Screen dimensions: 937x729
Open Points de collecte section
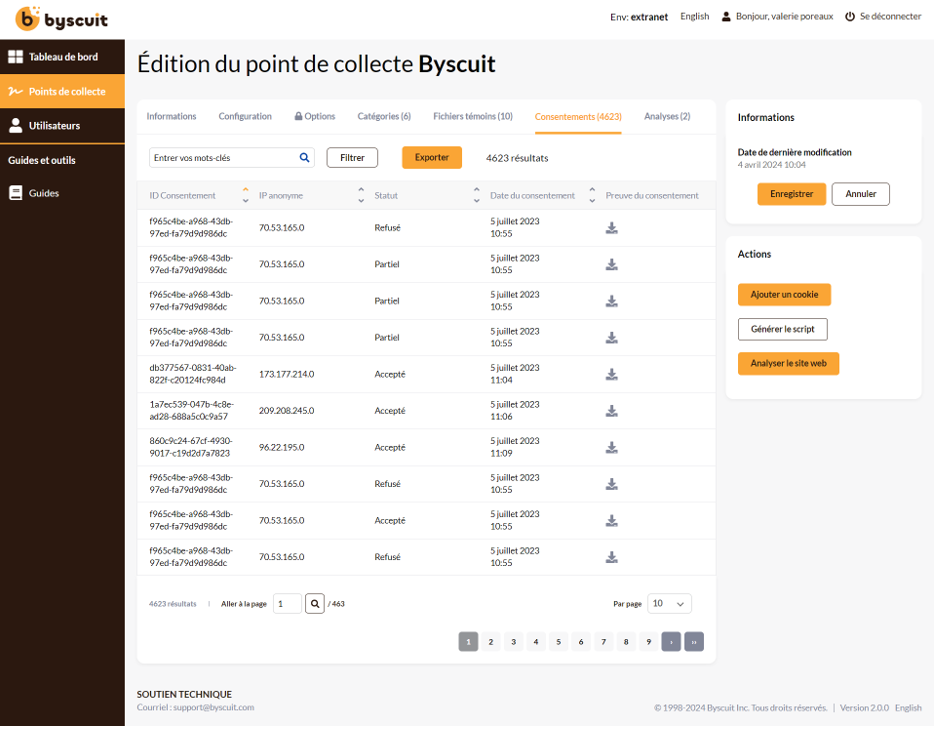62,91
